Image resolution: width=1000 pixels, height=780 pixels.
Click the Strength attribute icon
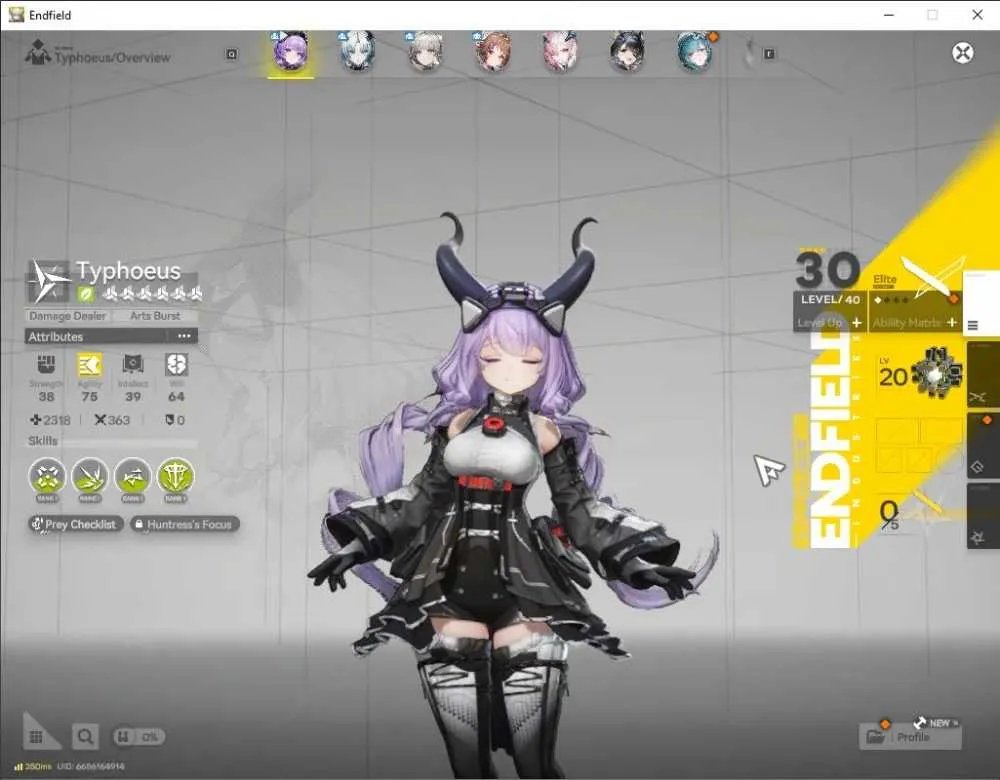46,365
